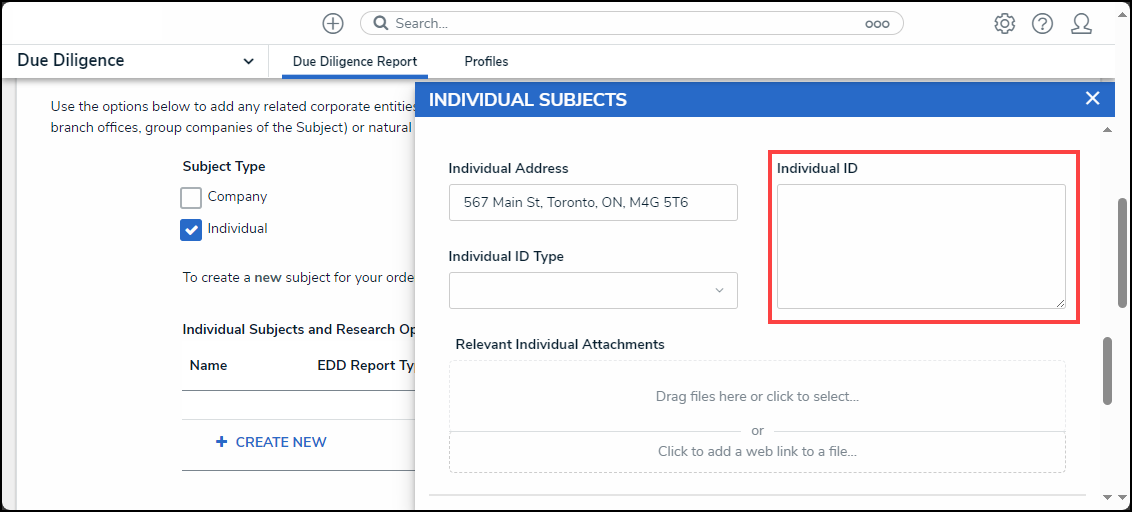Viewport: 1132px width, 512px height.
Task: Click the search magnifier icon
Action: click(380, 23)
